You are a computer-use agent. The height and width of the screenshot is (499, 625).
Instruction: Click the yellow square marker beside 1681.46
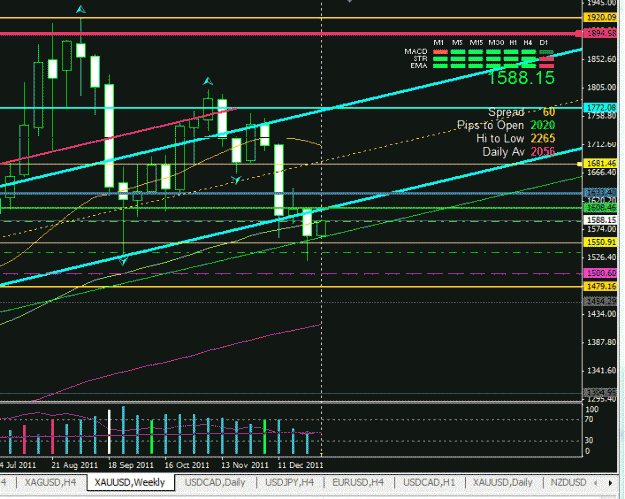click(580, 164)
